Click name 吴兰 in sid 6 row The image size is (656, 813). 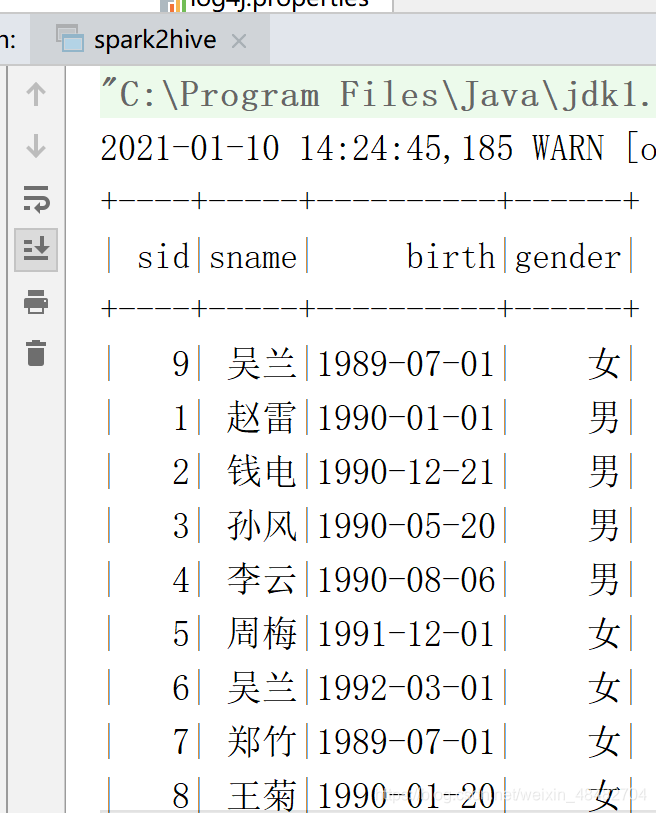[261, 688]
